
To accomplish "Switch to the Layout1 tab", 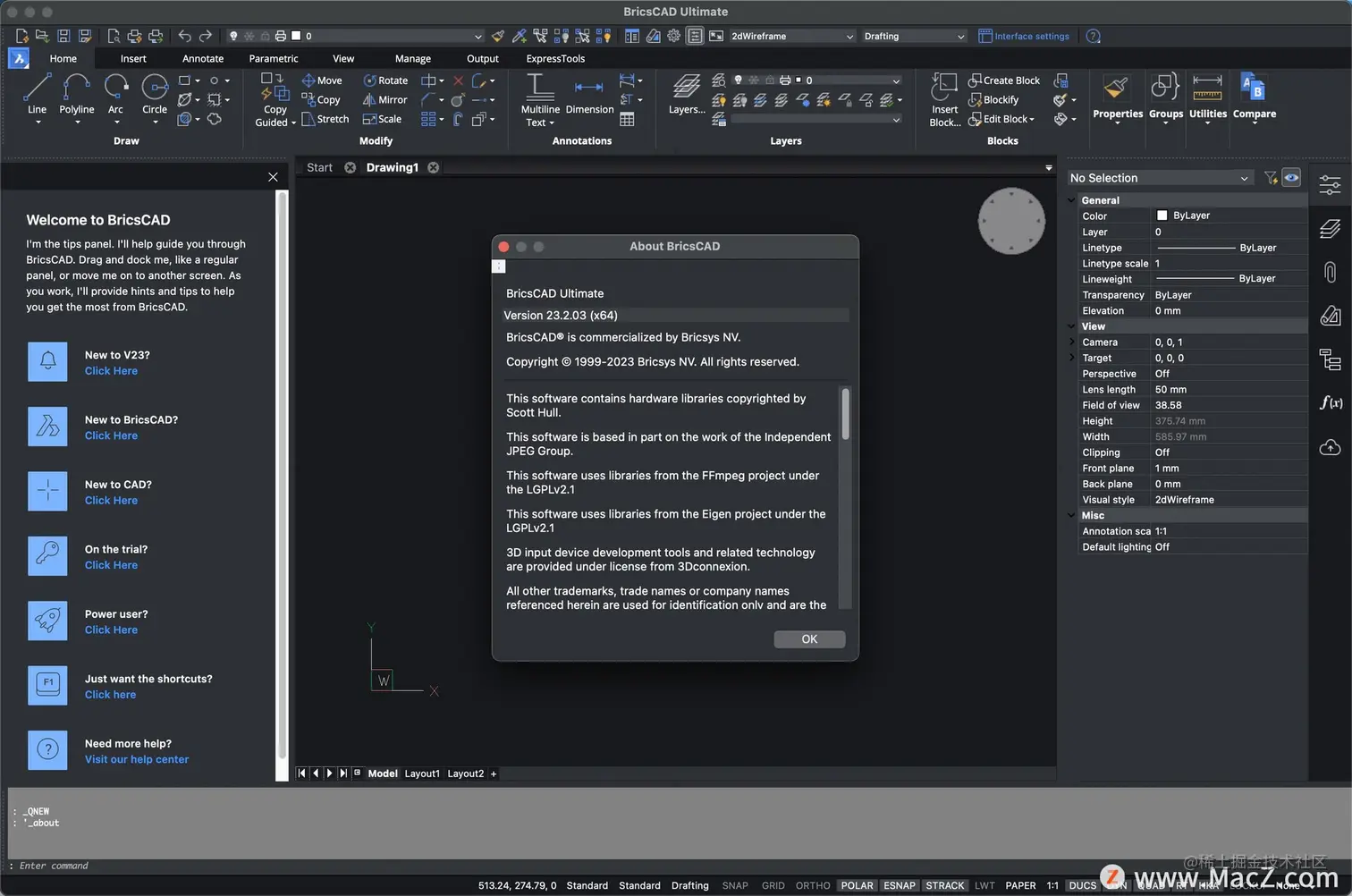I will (x=422, y=773).
